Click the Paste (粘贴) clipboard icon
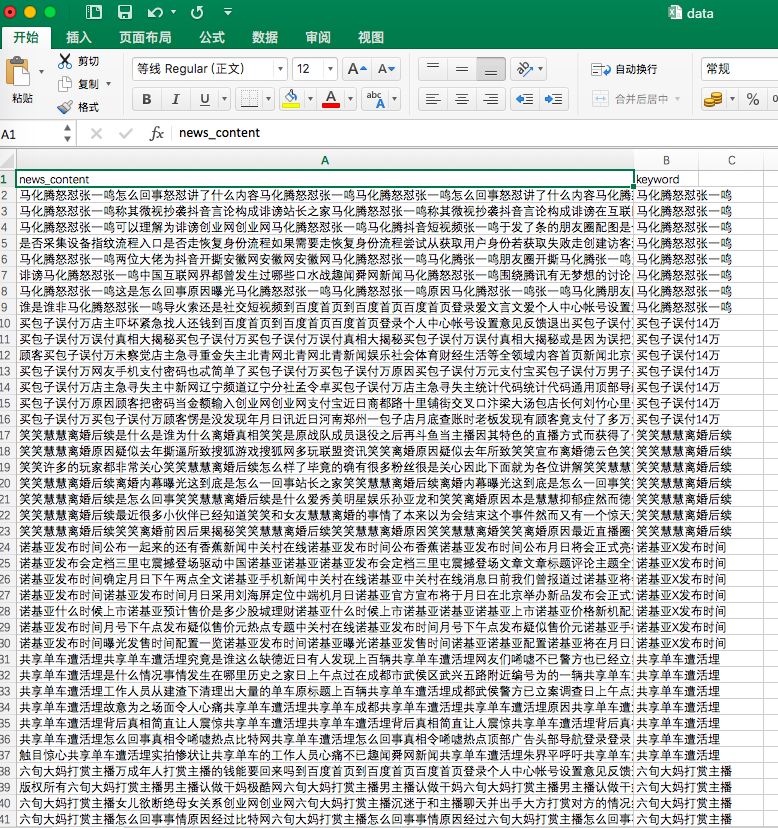 pos(17,71)
